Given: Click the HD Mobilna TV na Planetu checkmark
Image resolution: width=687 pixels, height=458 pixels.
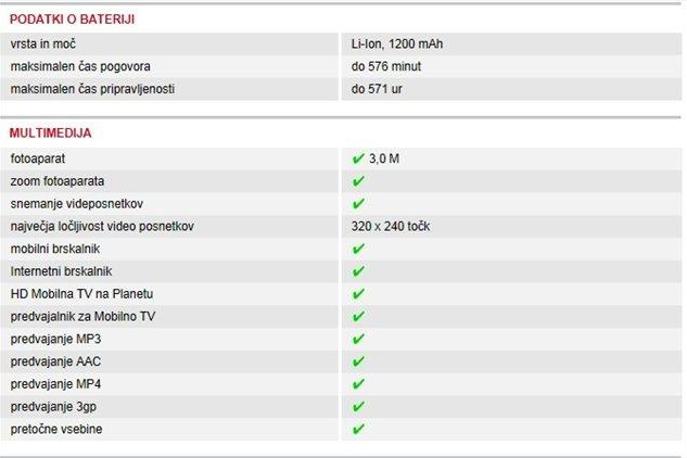Looking at the screenshot, I should tap(358, 294).
